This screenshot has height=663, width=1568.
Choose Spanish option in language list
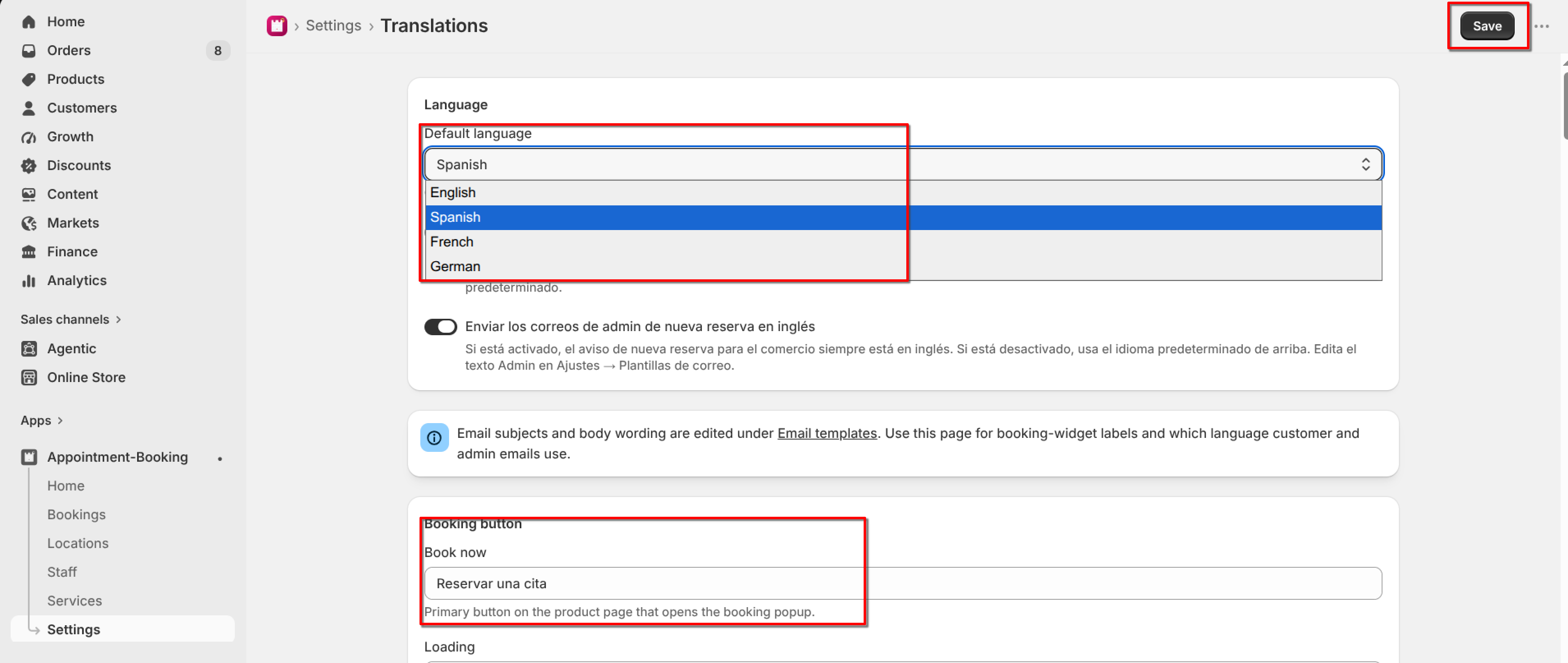click(x=903, y=218)
